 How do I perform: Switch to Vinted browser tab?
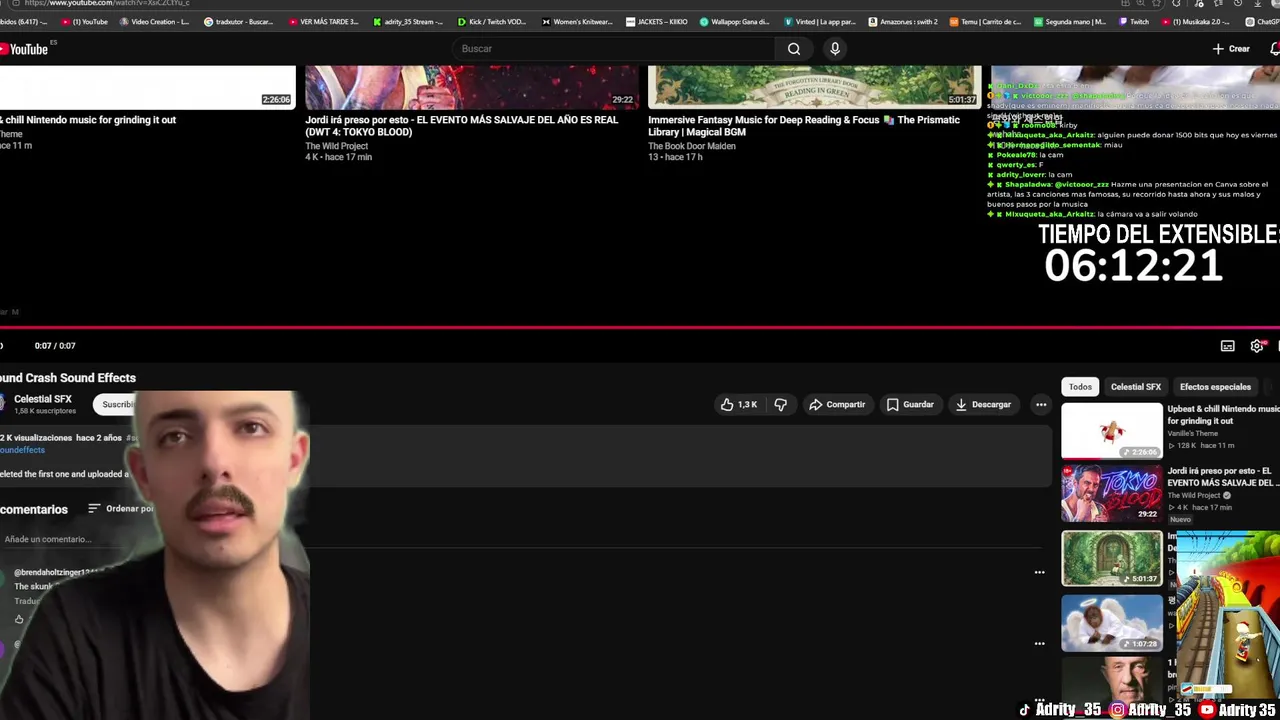pyautogui.click(x=820, y=22)
